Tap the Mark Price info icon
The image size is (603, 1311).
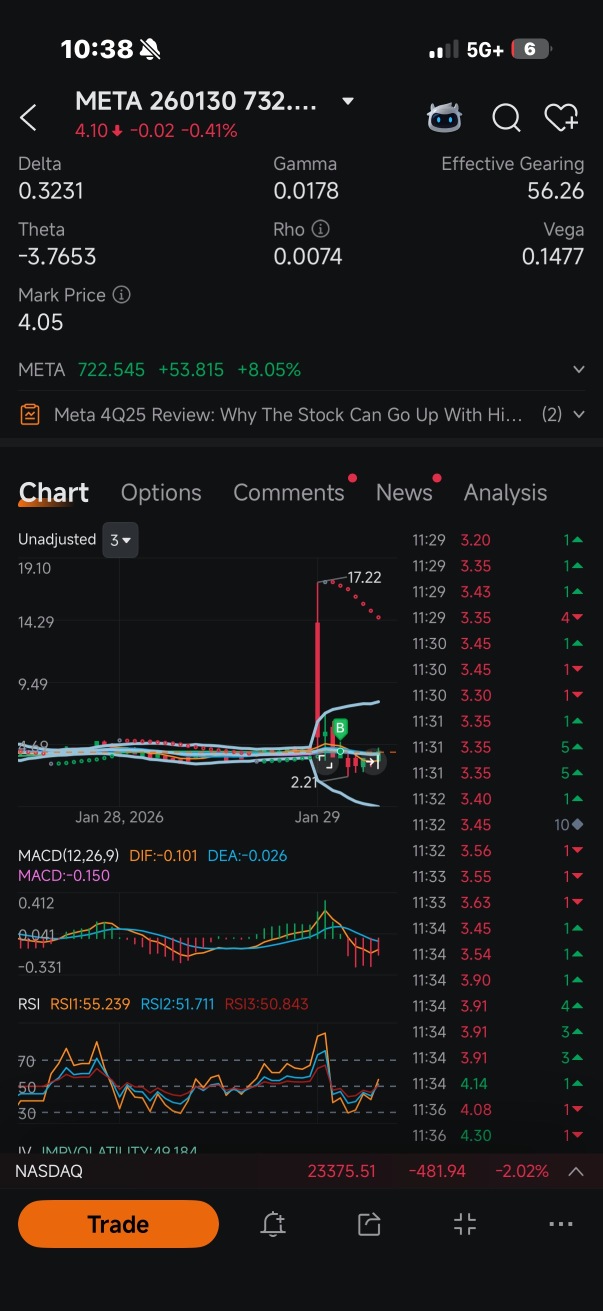pos(122,295)
